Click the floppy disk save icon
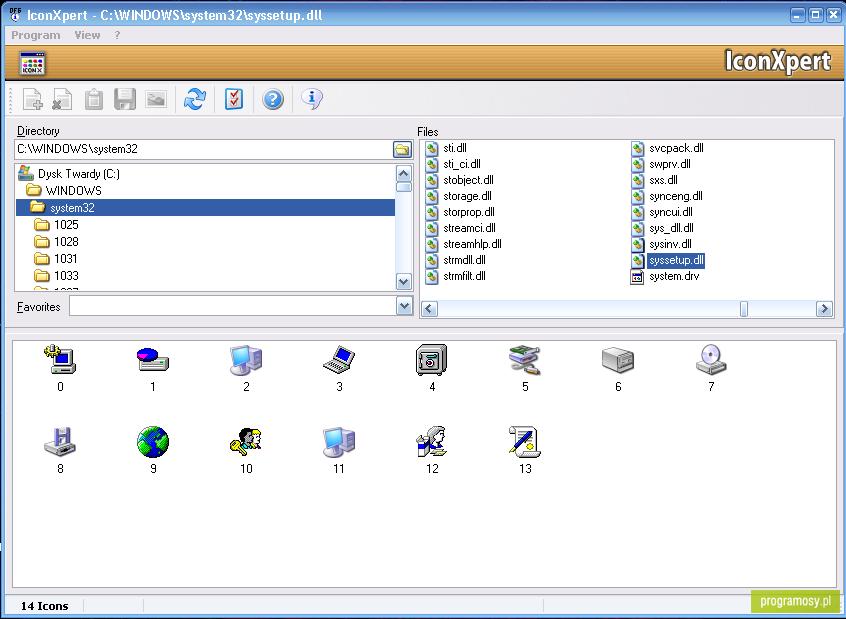The height and width of the screenshot is (619, 846). (125, 99)
